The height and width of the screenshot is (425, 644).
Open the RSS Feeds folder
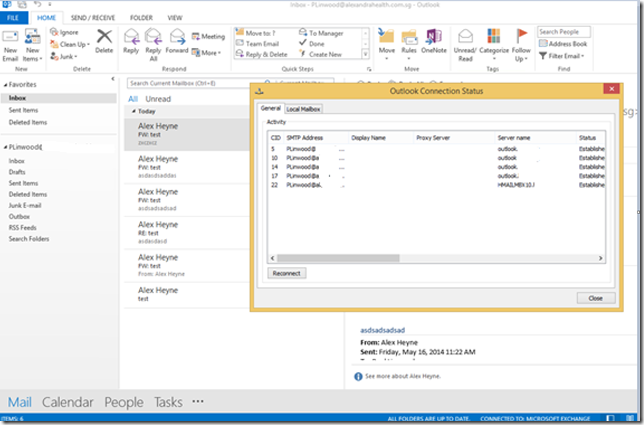click(x=23, y=227)
